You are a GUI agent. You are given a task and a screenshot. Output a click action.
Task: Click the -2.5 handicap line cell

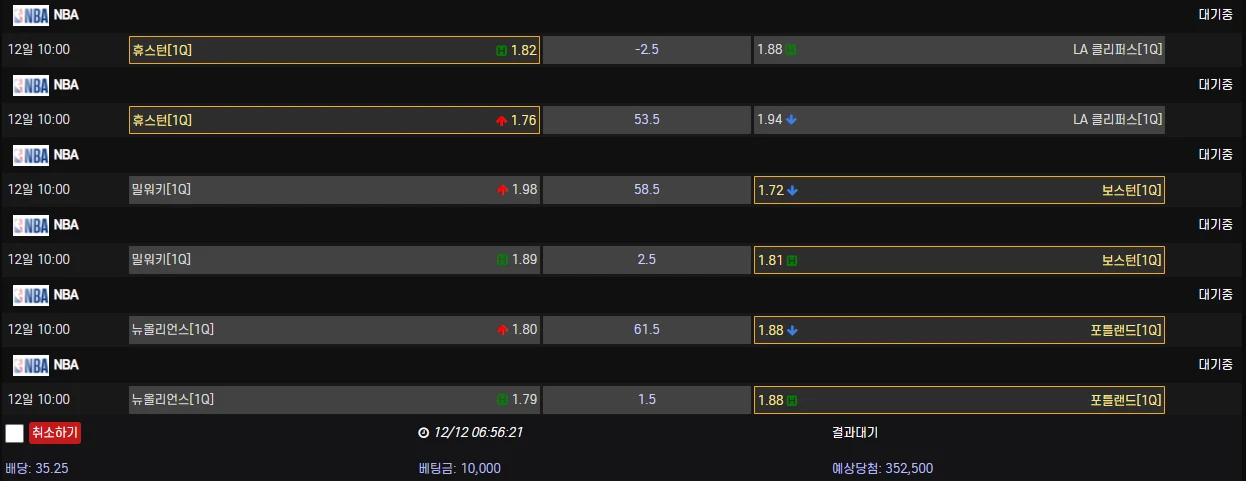646,50
